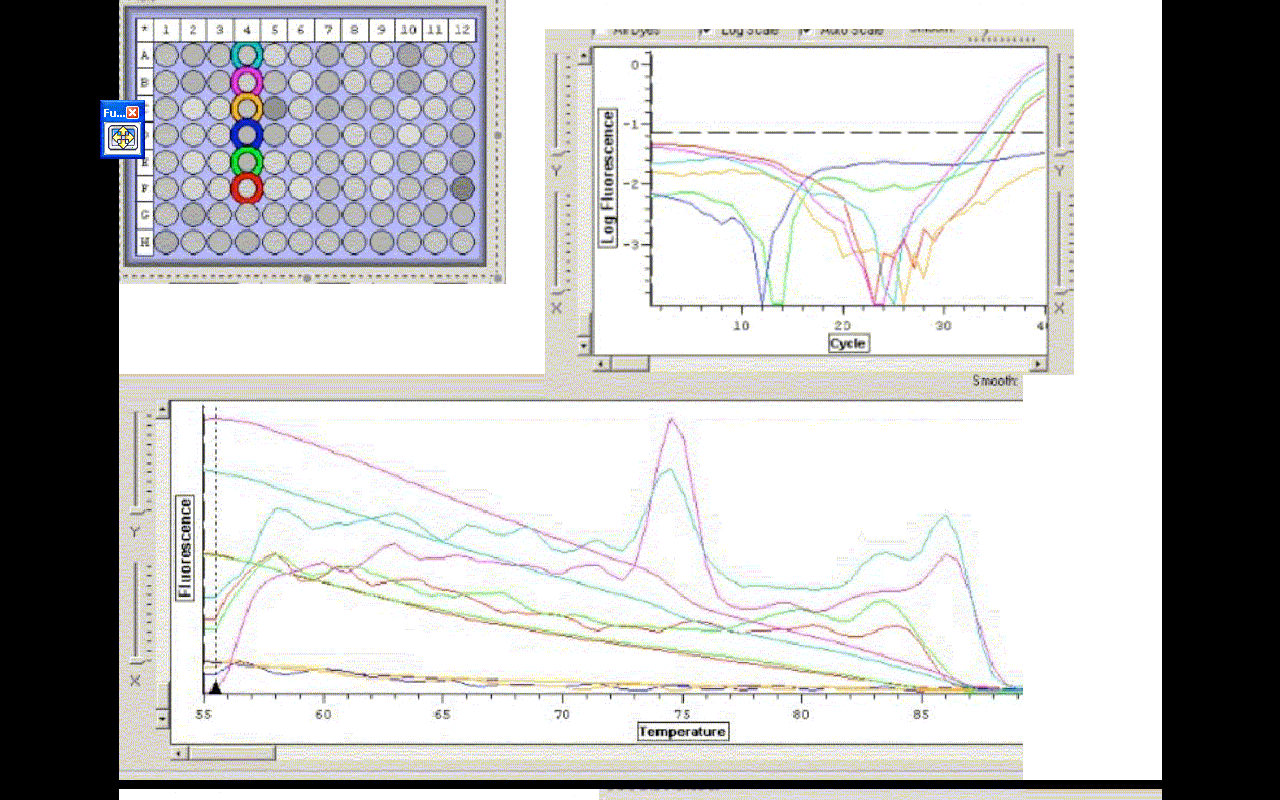
Task: Select plate column header 4
Action: point(246,30)
